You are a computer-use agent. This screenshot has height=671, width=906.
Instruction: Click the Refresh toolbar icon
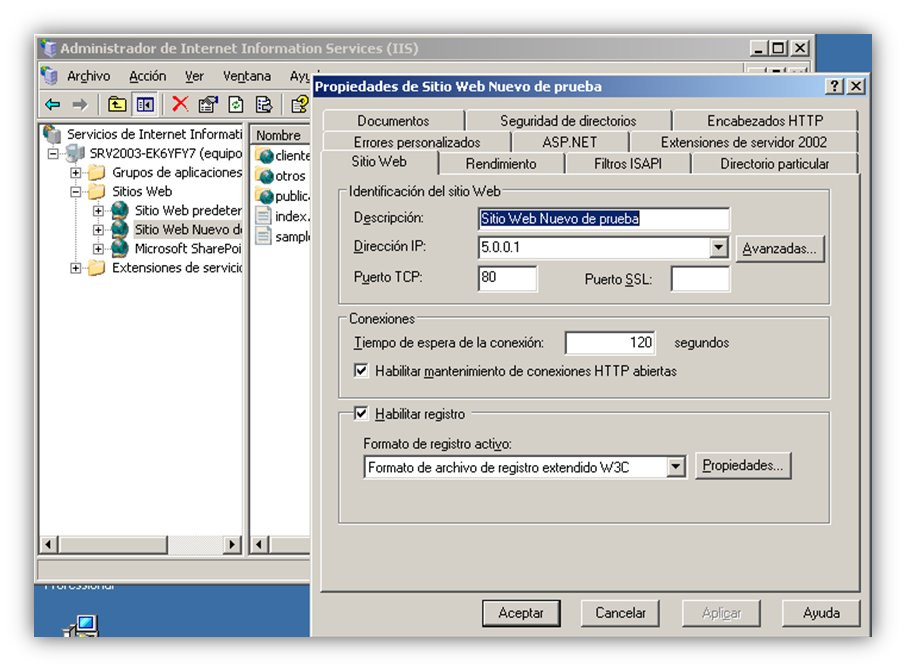(236, 105)
